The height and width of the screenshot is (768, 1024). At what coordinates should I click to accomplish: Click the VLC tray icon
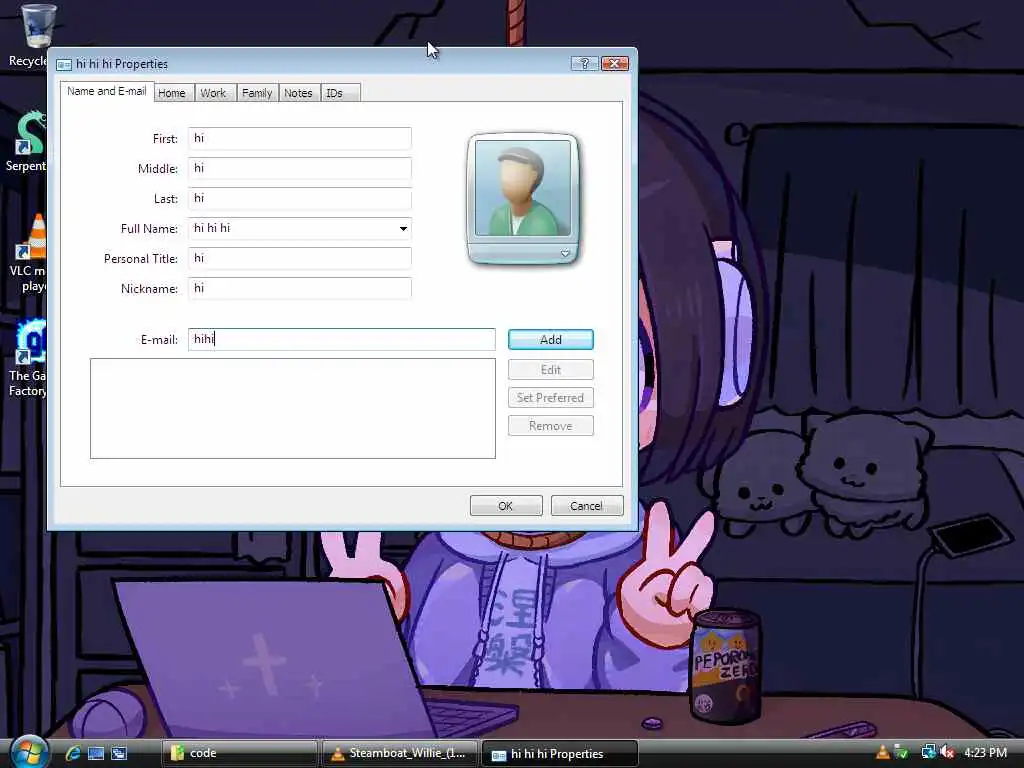pyautogui.click(x=882, y=753)
